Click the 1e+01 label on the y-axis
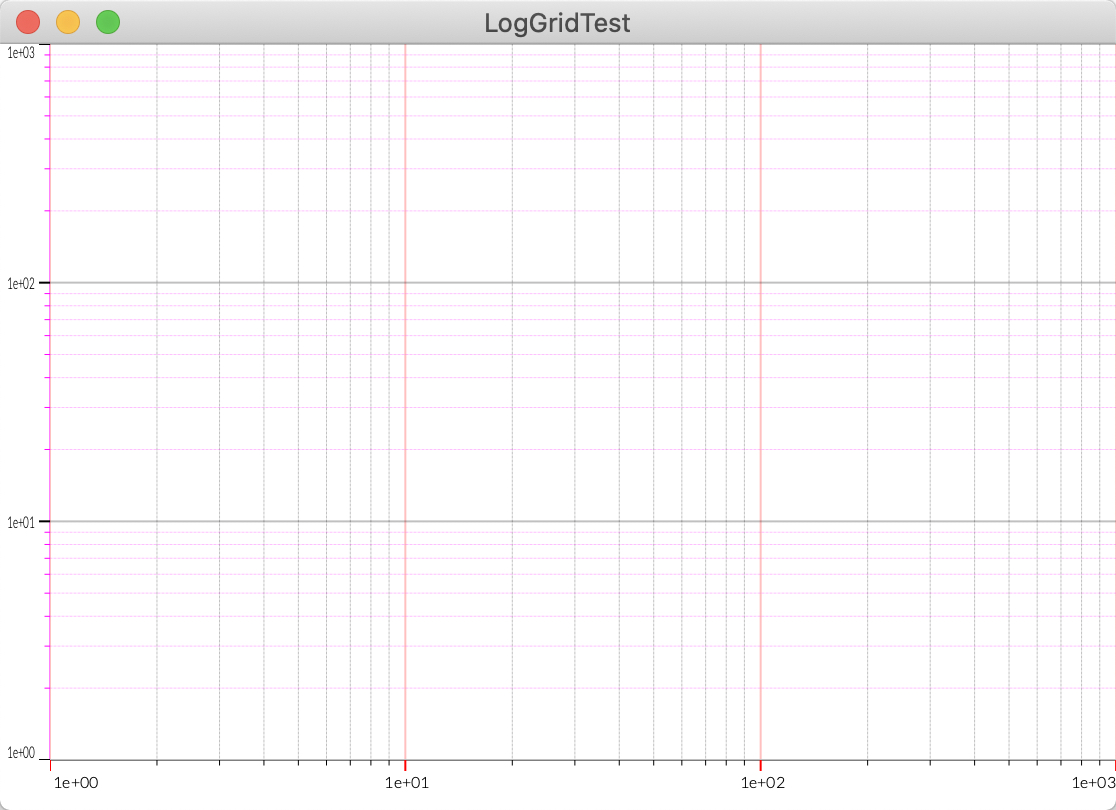Image resolution: width=1116 pixels, height=810 pixels. tap(21, 523)
